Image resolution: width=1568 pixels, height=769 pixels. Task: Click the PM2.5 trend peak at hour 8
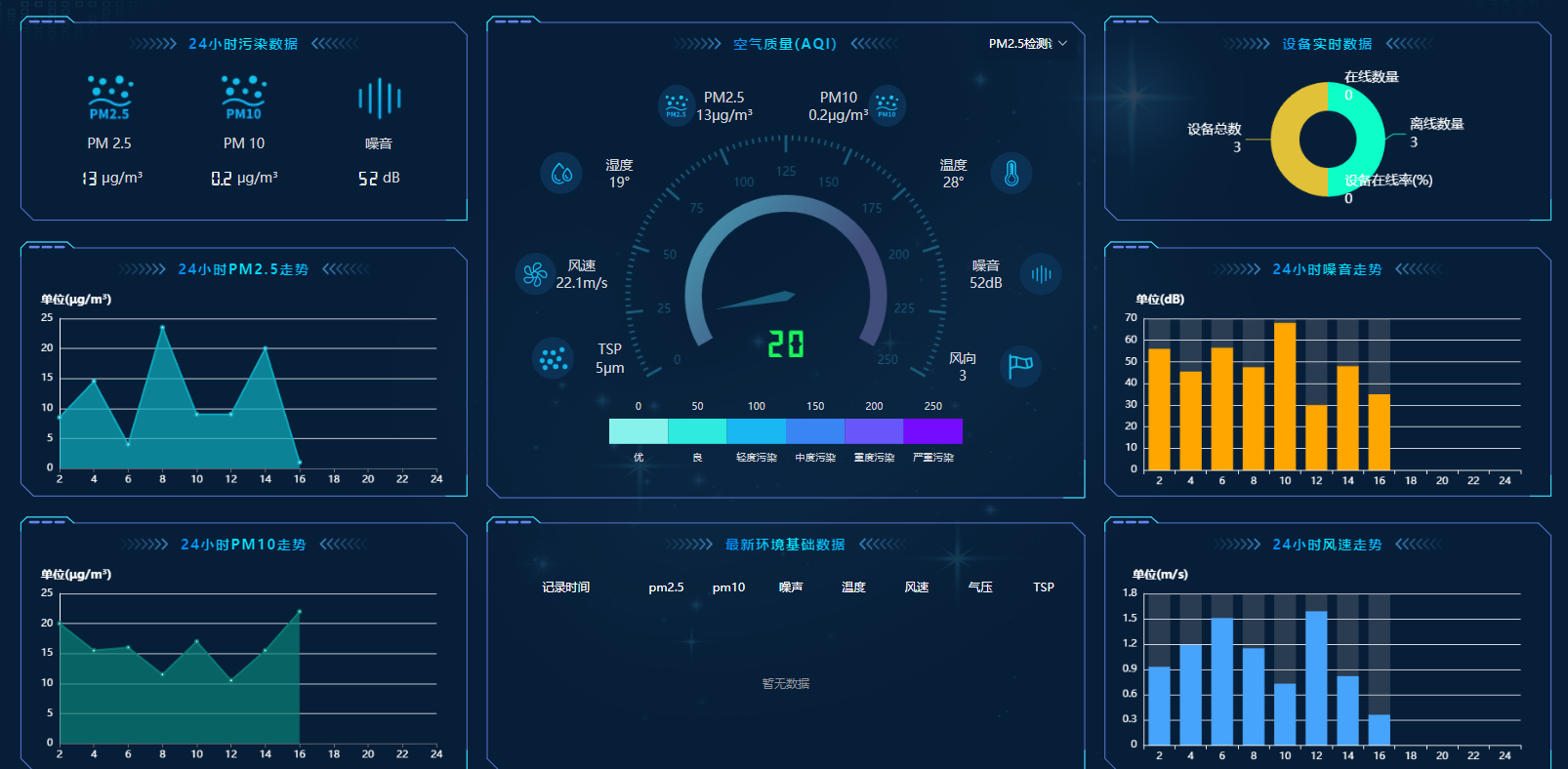click(162, 327)
